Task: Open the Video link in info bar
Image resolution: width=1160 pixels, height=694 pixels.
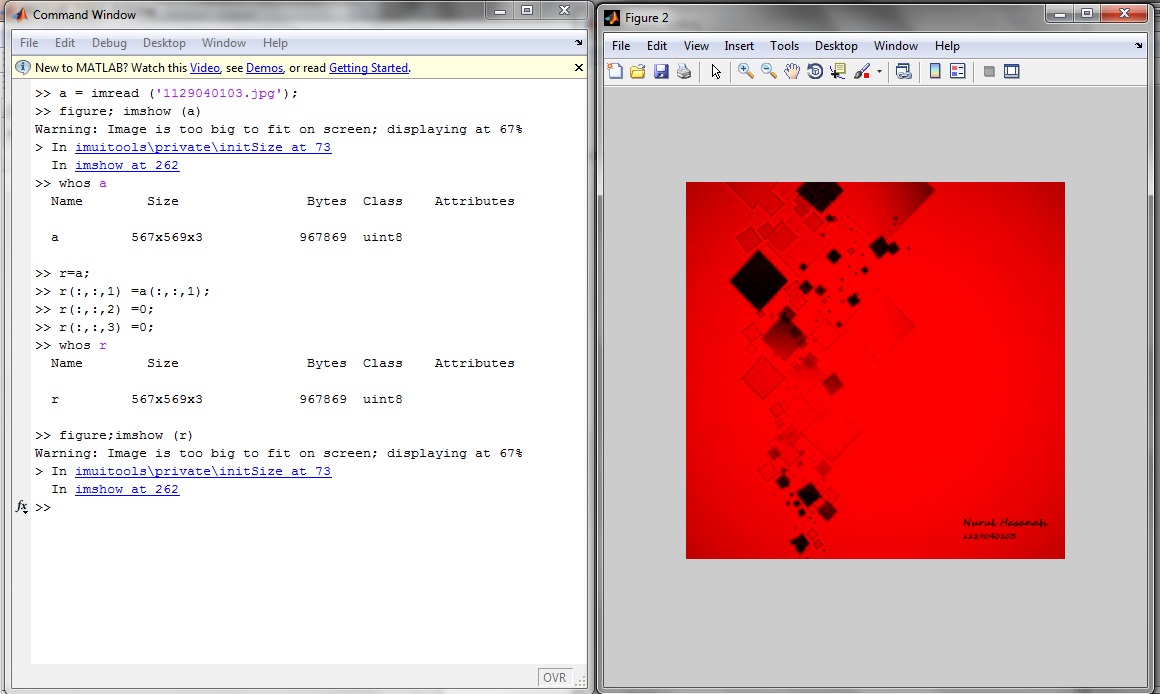Action: pos(205,68)
